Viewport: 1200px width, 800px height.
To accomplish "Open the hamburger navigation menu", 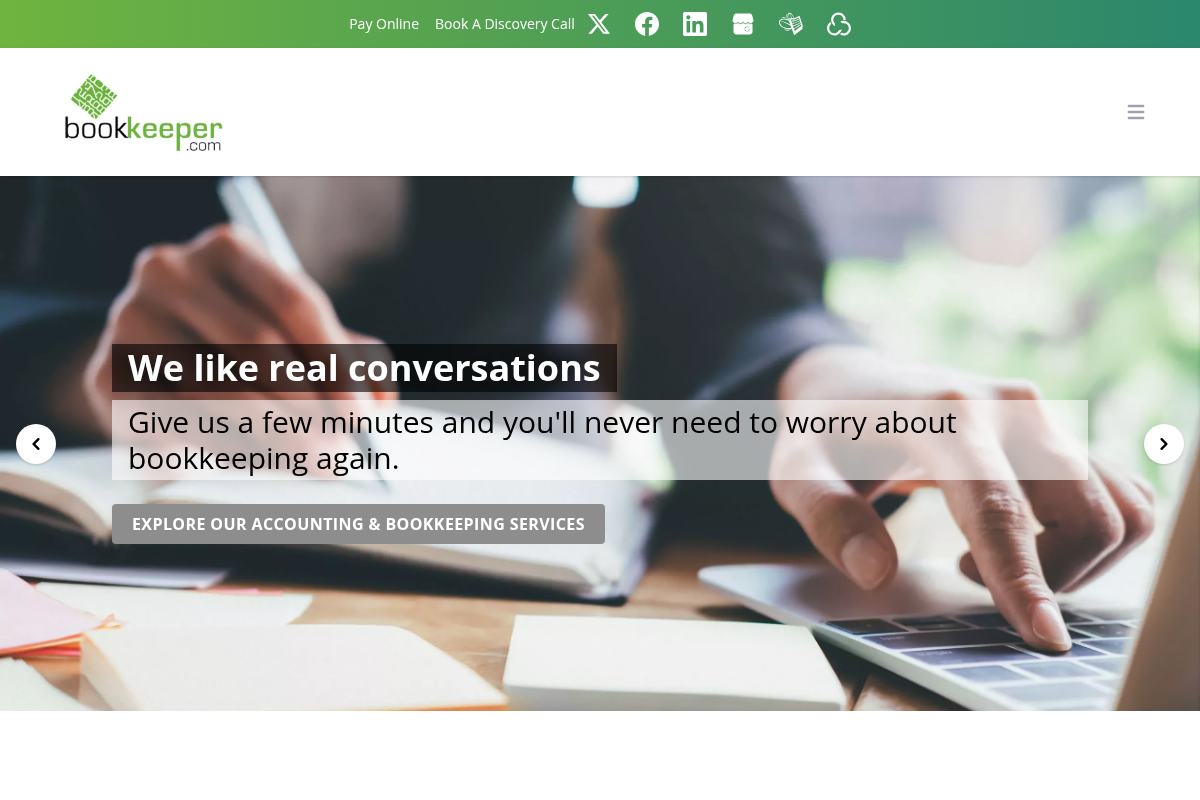I will click(x=1136, y=112).
